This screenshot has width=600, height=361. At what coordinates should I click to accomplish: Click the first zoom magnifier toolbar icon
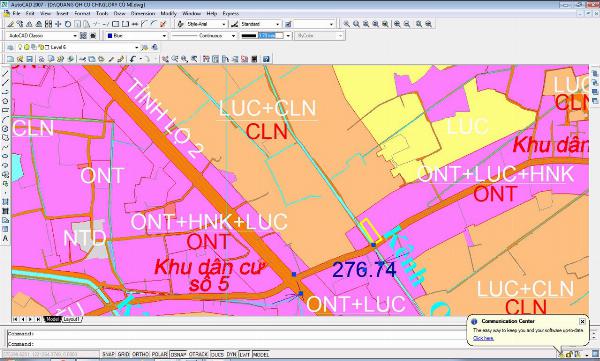[346, 24]
